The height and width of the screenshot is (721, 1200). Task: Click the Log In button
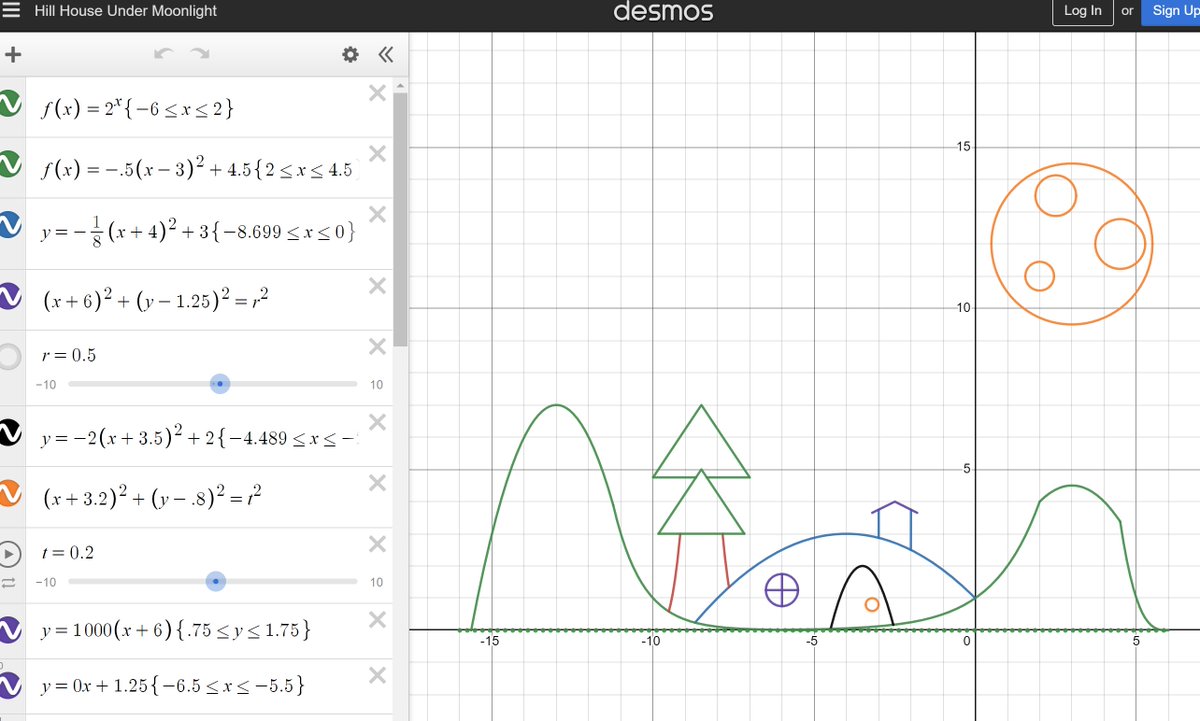pyautogui.click(x=1083, y=11)
